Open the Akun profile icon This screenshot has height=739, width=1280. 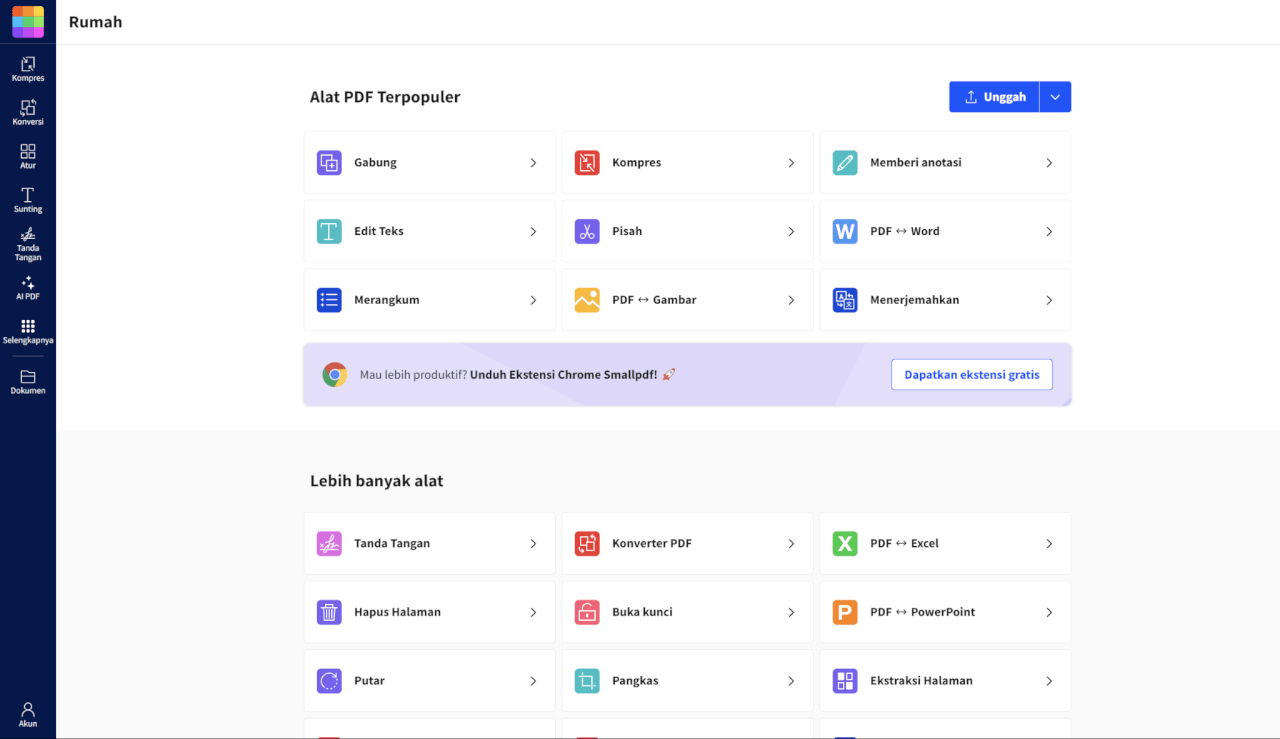point(28,714)
